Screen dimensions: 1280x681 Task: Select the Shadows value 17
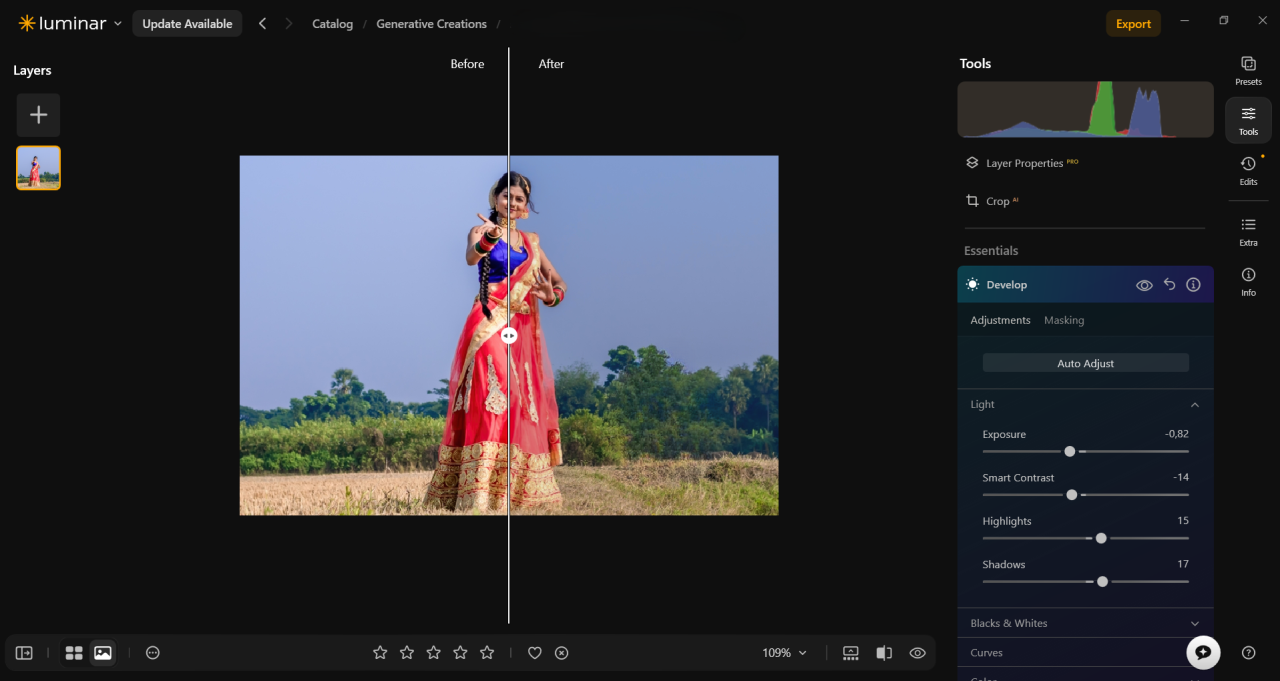(1182, 564)
